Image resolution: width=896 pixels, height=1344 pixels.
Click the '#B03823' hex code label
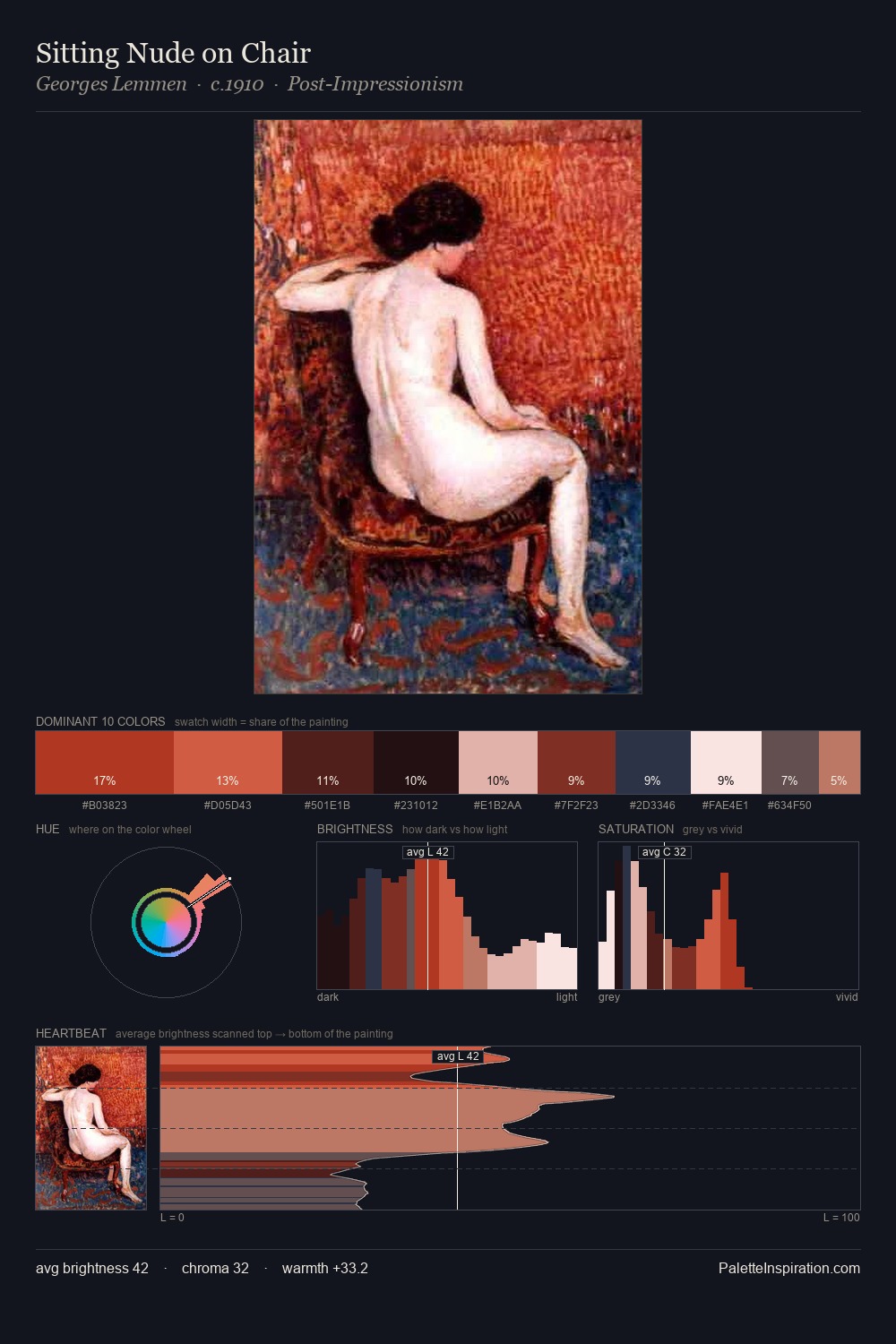105,806
